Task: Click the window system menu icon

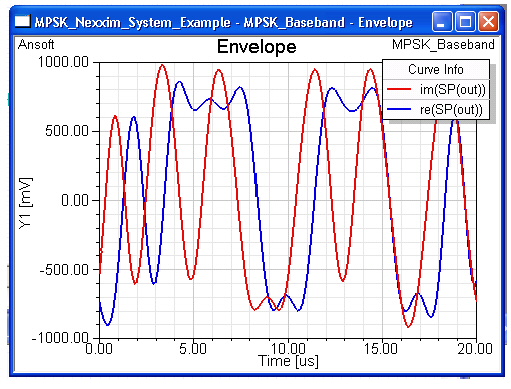Action: pyautogui.click(x=22, y=22)
